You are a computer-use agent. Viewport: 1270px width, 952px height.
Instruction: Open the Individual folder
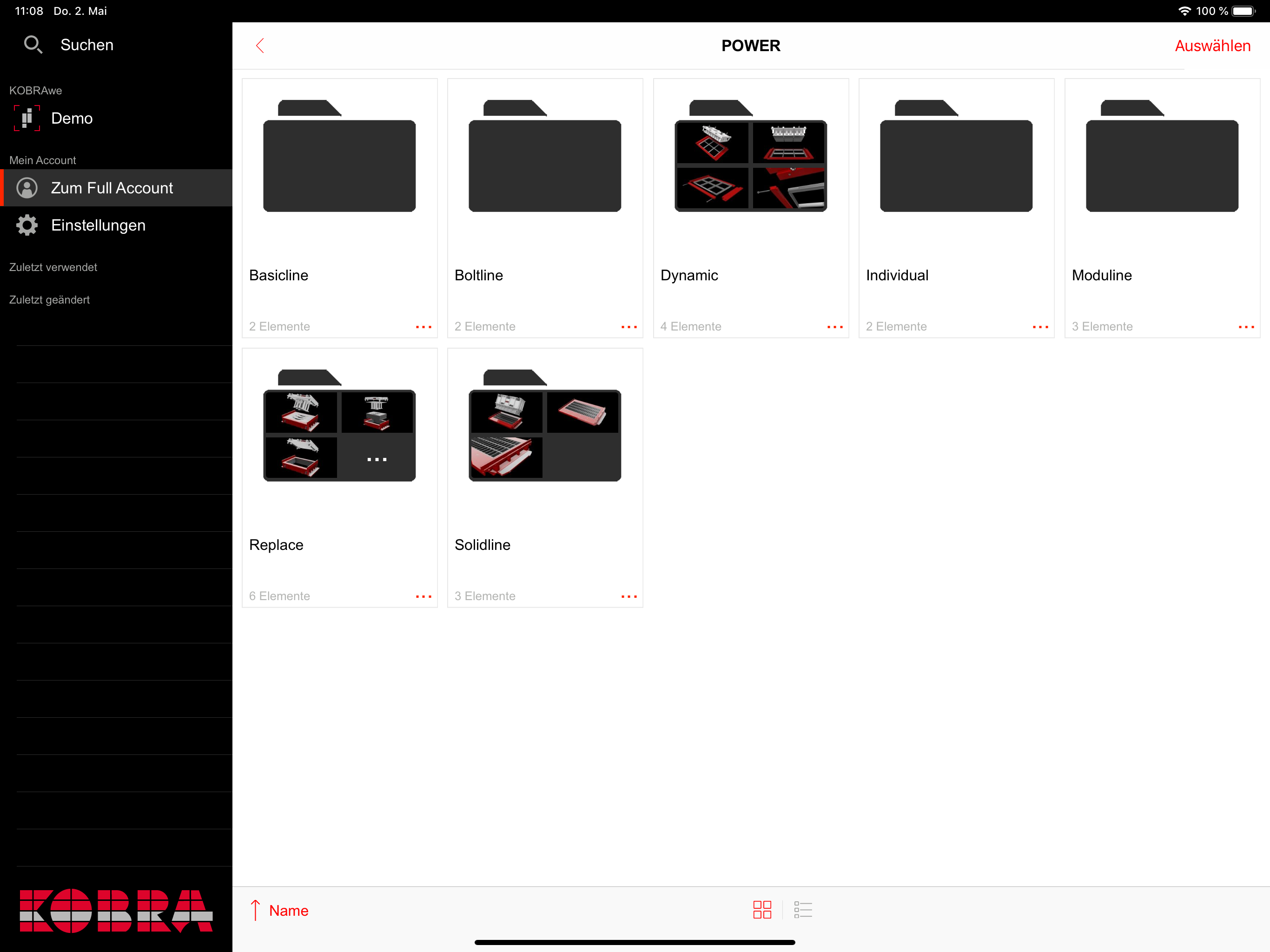957,208
